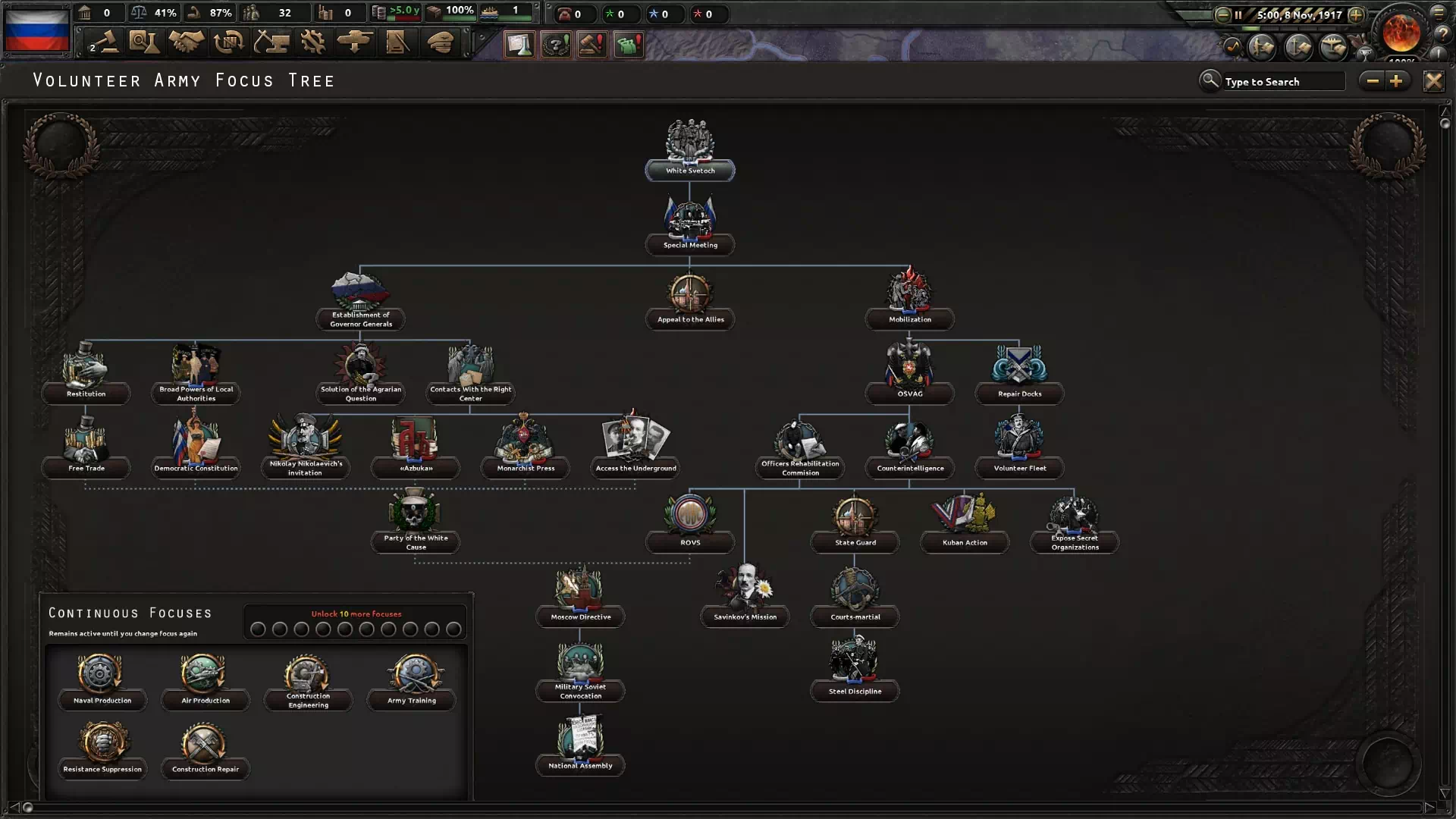Open the Production gear-wrench icon
Viewport: 1456px width, 819px height.
312,42
